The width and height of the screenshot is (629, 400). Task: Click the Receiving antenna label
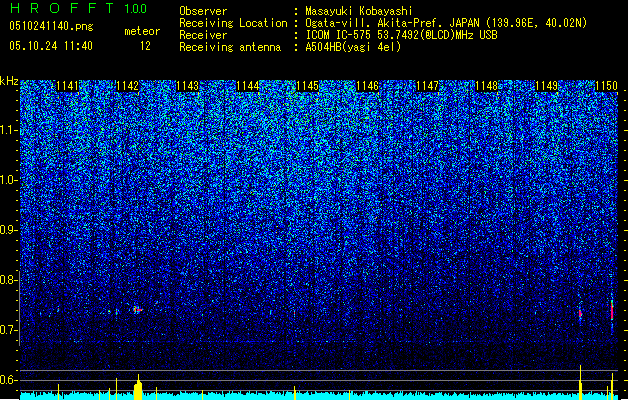(230, 47)
